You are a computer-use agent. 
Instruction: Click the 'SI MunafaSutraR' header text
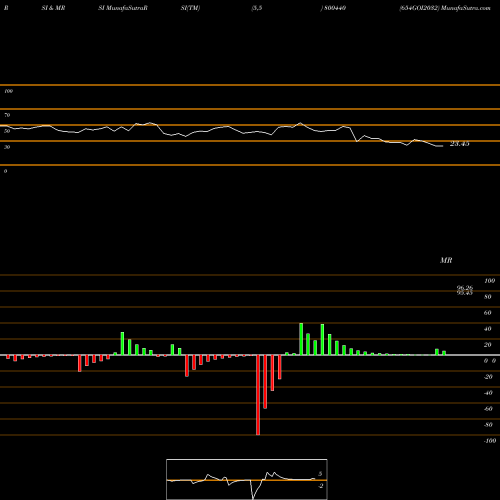tap(123, 8)
